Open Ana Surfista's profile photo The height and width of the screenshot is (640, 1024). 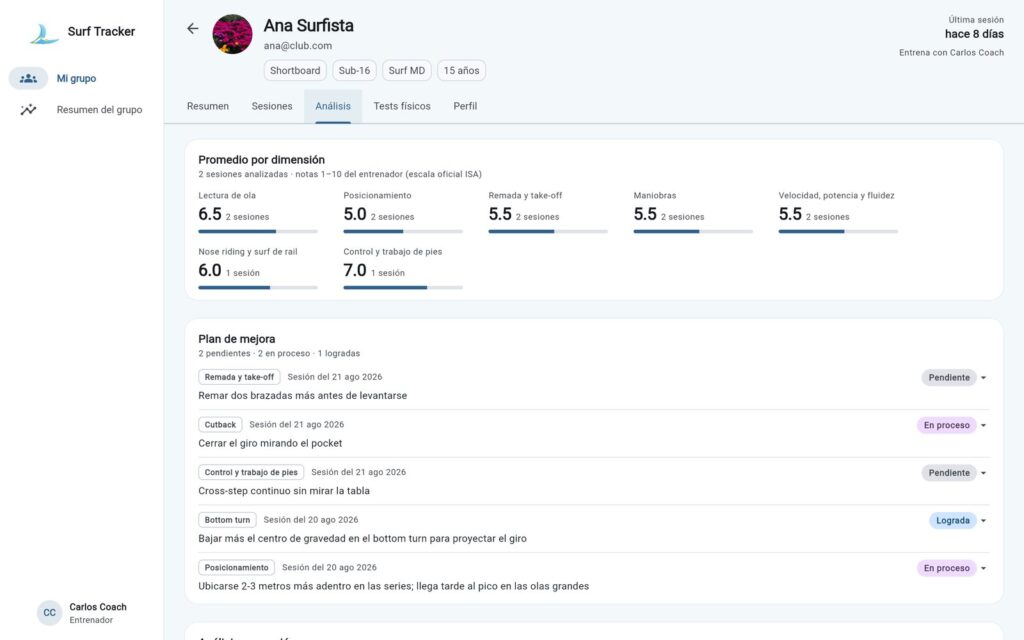coord(232,34)
